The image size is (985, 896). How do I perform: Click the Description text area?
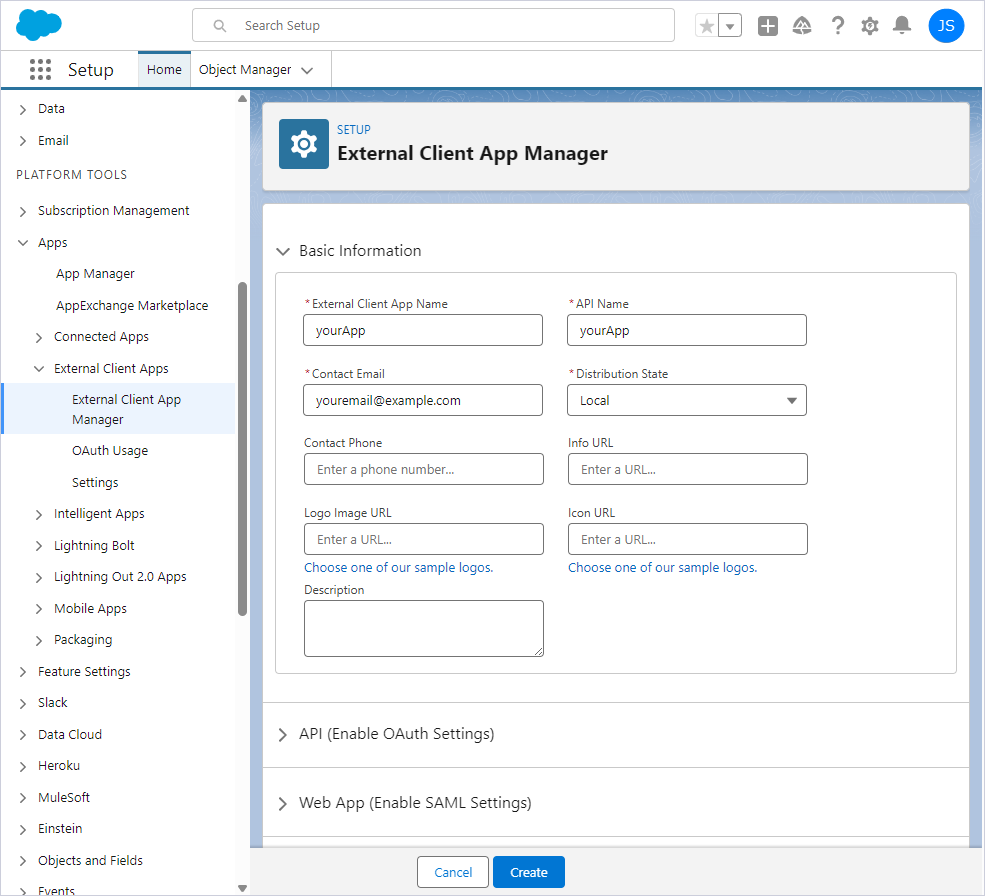coord(423,628)
